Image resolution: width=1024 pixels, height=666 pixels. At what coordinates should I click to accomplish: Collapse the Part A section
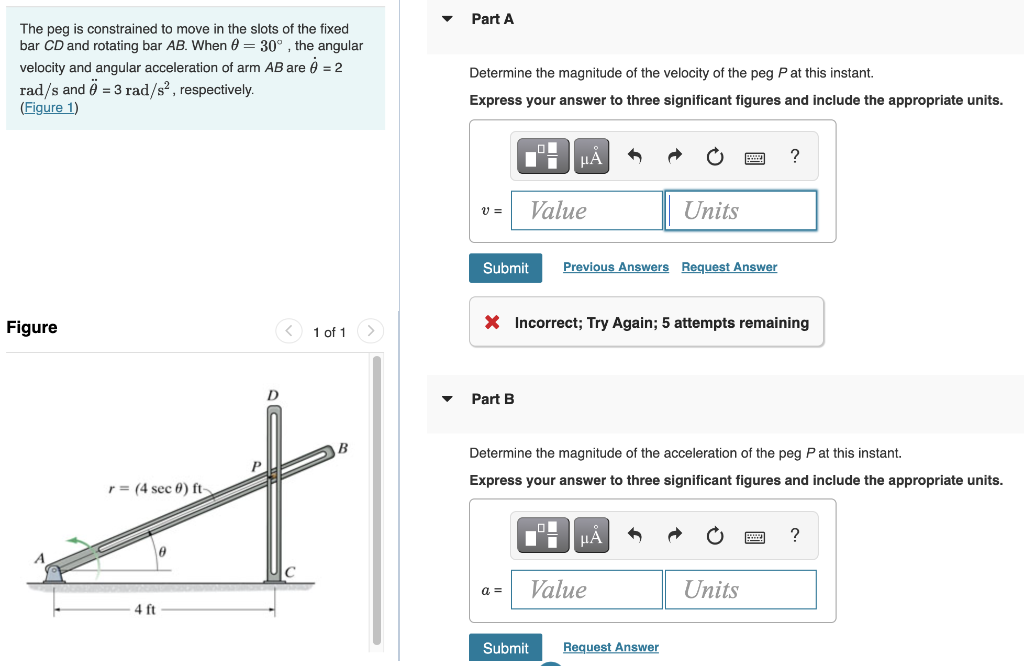[x=446, y=18]
